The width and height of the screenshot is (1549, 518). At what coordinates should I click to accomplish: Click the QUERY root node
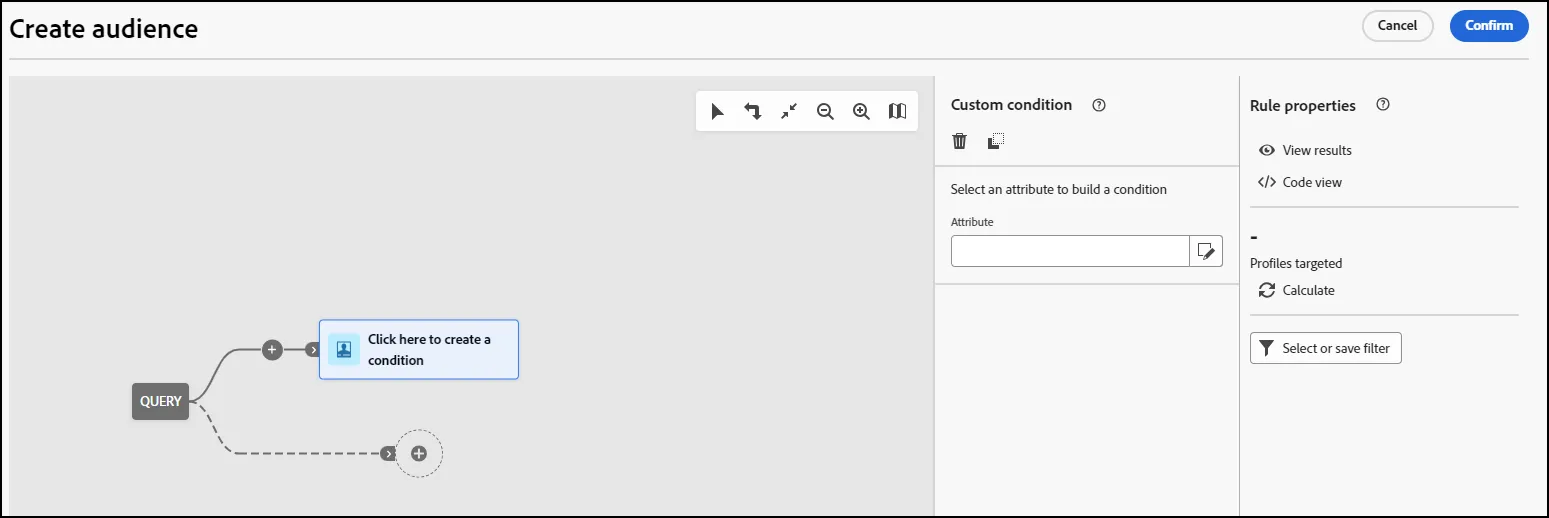[x=161, y=401]
